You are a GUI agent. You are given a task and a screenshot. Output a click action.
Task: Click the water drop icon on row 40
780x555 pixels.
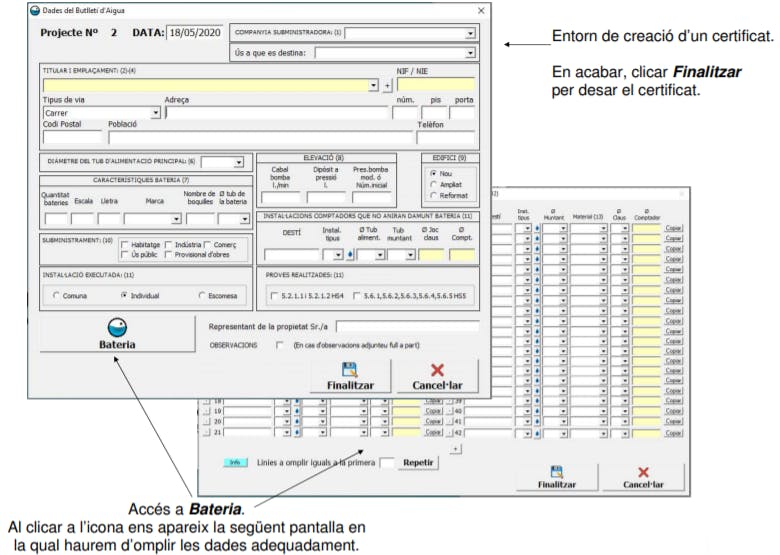pyautogui.click(x=537, y=412)
